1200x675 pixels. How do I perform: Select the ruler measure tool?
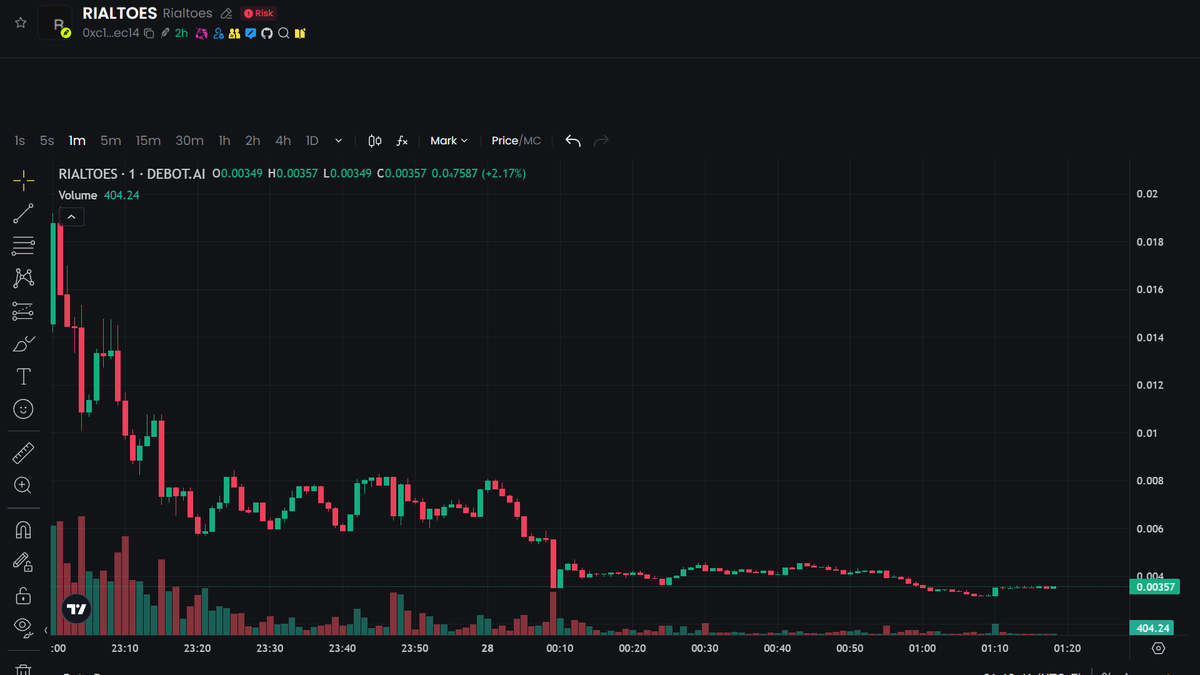[x=23, y=453]
